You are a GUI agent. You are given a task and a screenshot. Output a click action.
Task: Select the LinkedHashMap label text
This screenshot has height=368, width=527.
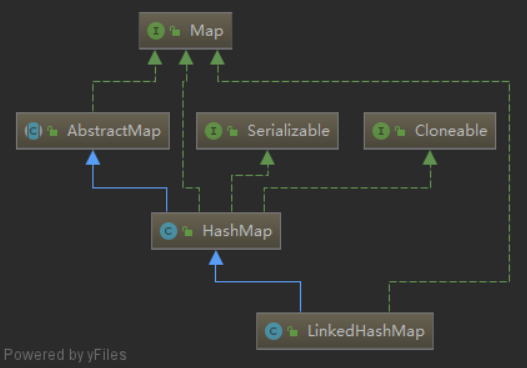[366, 331]
